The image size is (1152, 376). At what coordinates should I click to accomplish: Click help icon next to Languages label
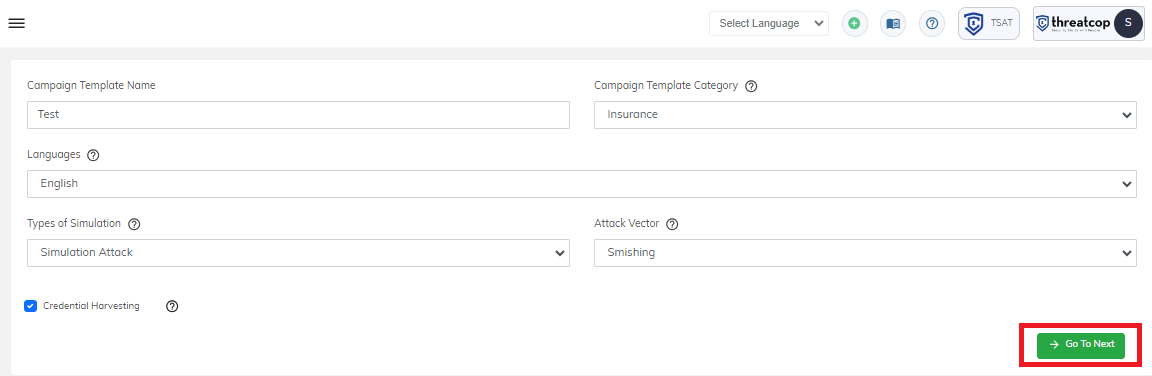point(93,155)
